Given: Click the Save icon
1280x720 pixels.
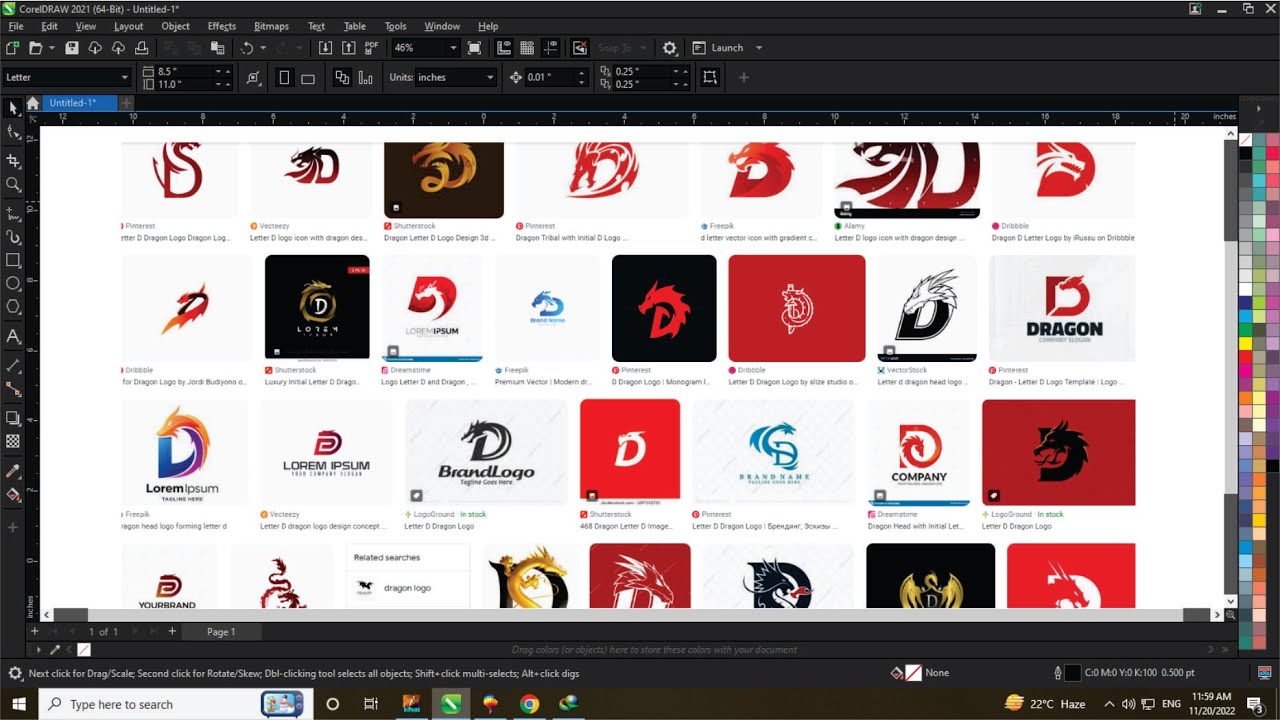Looking at the screenshot, I should click(72, 48).
